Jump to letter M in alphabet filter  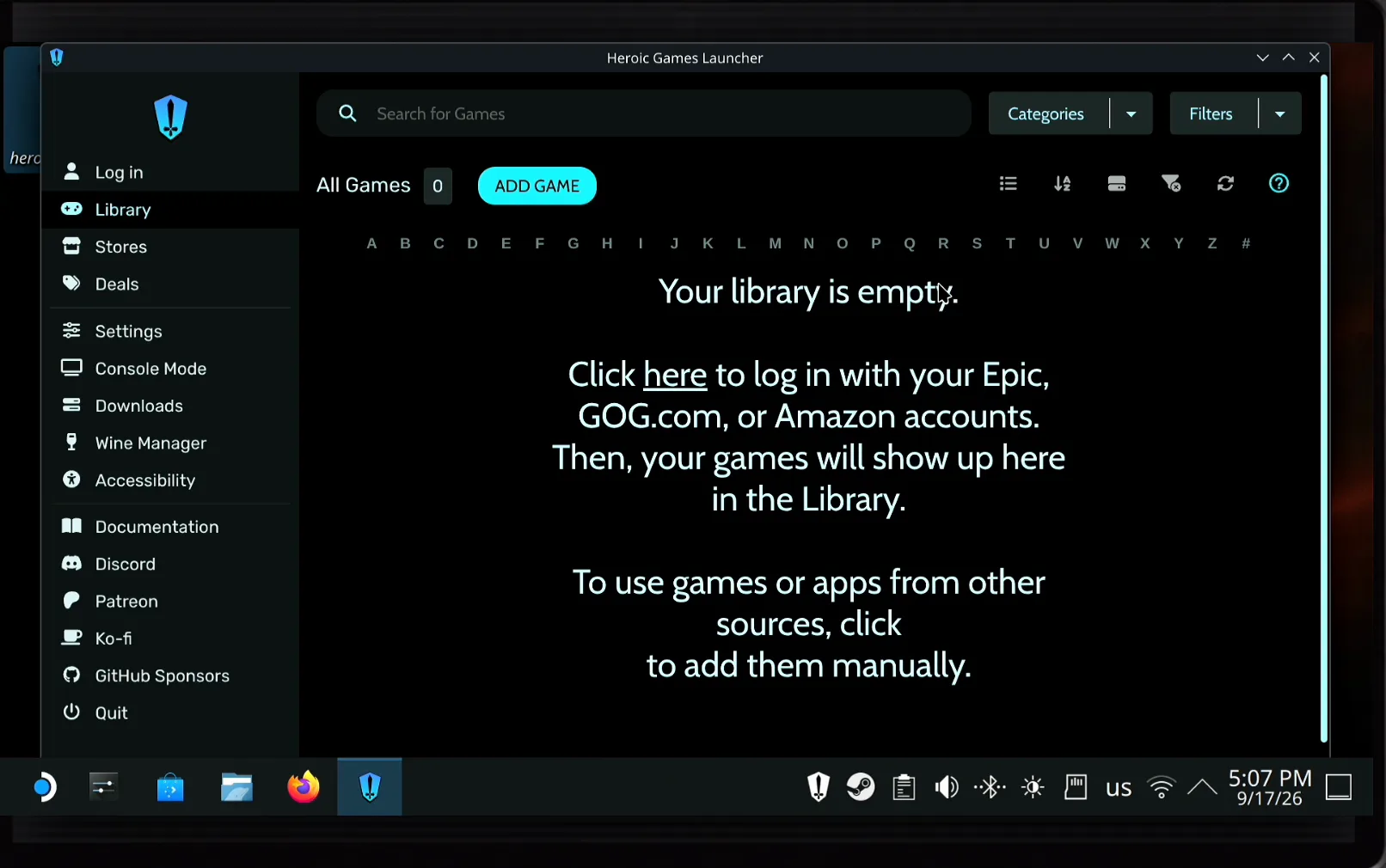click(x=776, y=244)
